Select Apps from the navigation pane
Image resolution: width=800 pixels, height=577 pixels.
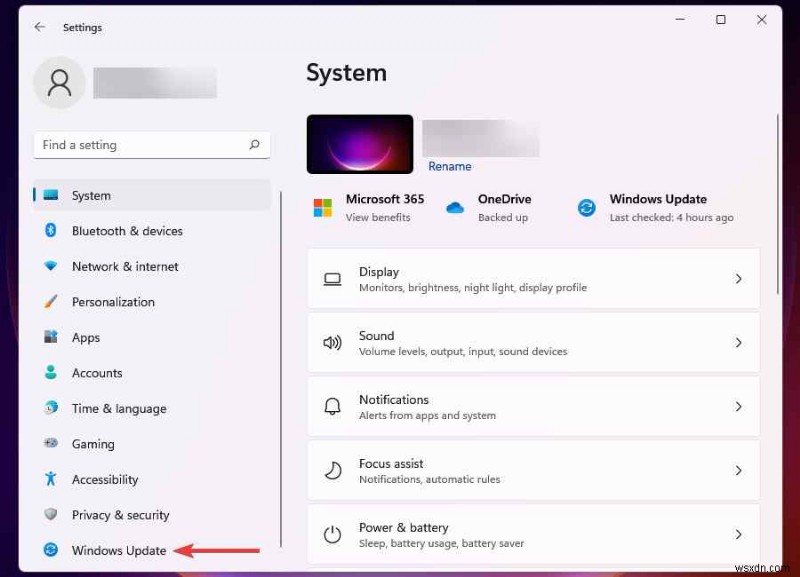(86, 338)
